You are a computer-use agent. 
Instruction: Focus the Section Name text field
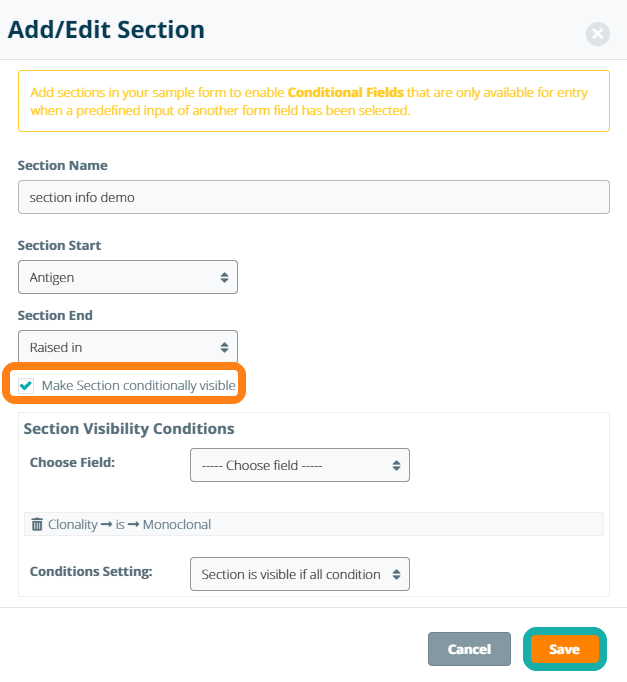tap(313, 197)
